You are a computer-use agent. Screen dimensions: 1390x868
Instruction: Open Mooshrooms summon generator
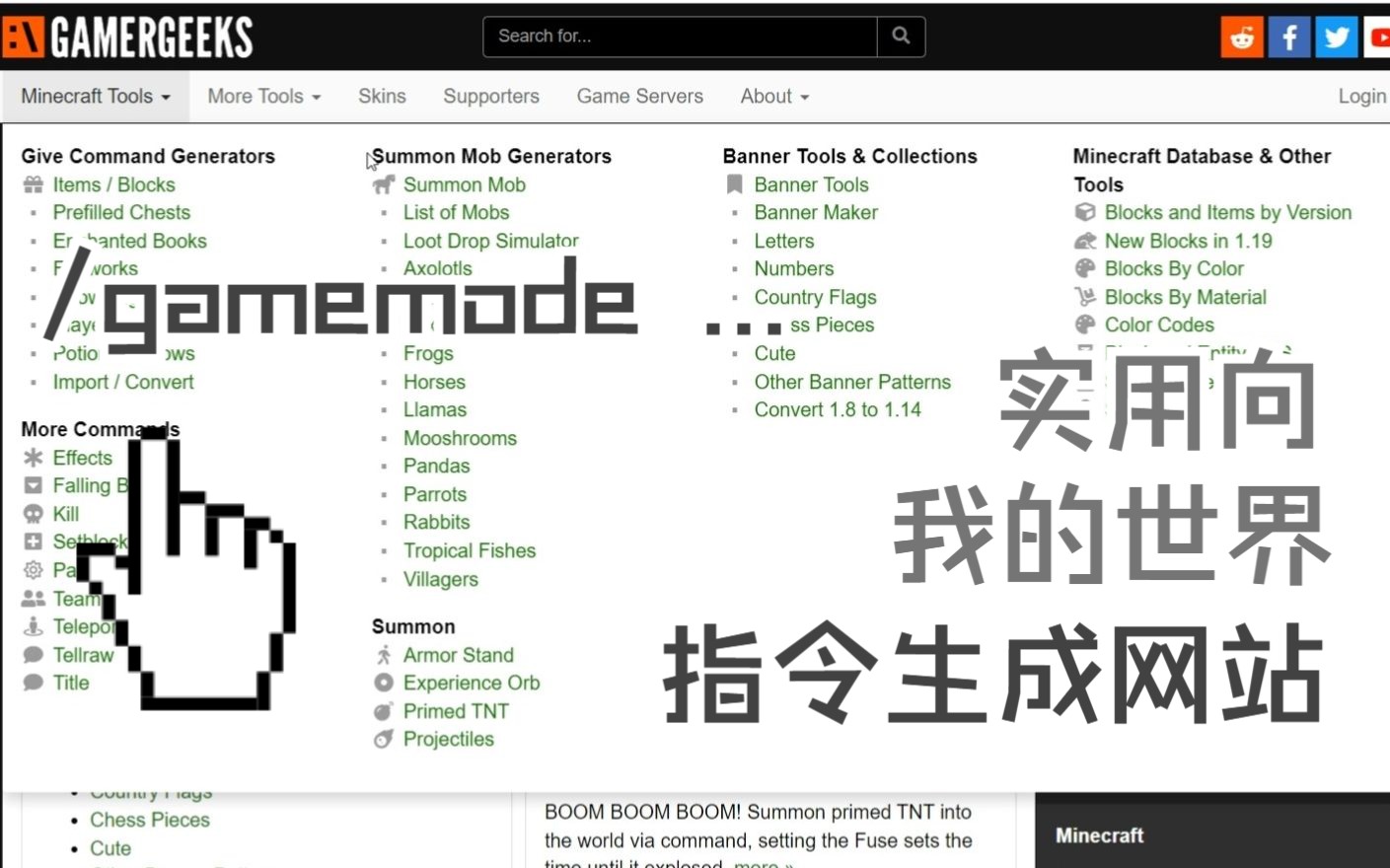pos(460,438)
